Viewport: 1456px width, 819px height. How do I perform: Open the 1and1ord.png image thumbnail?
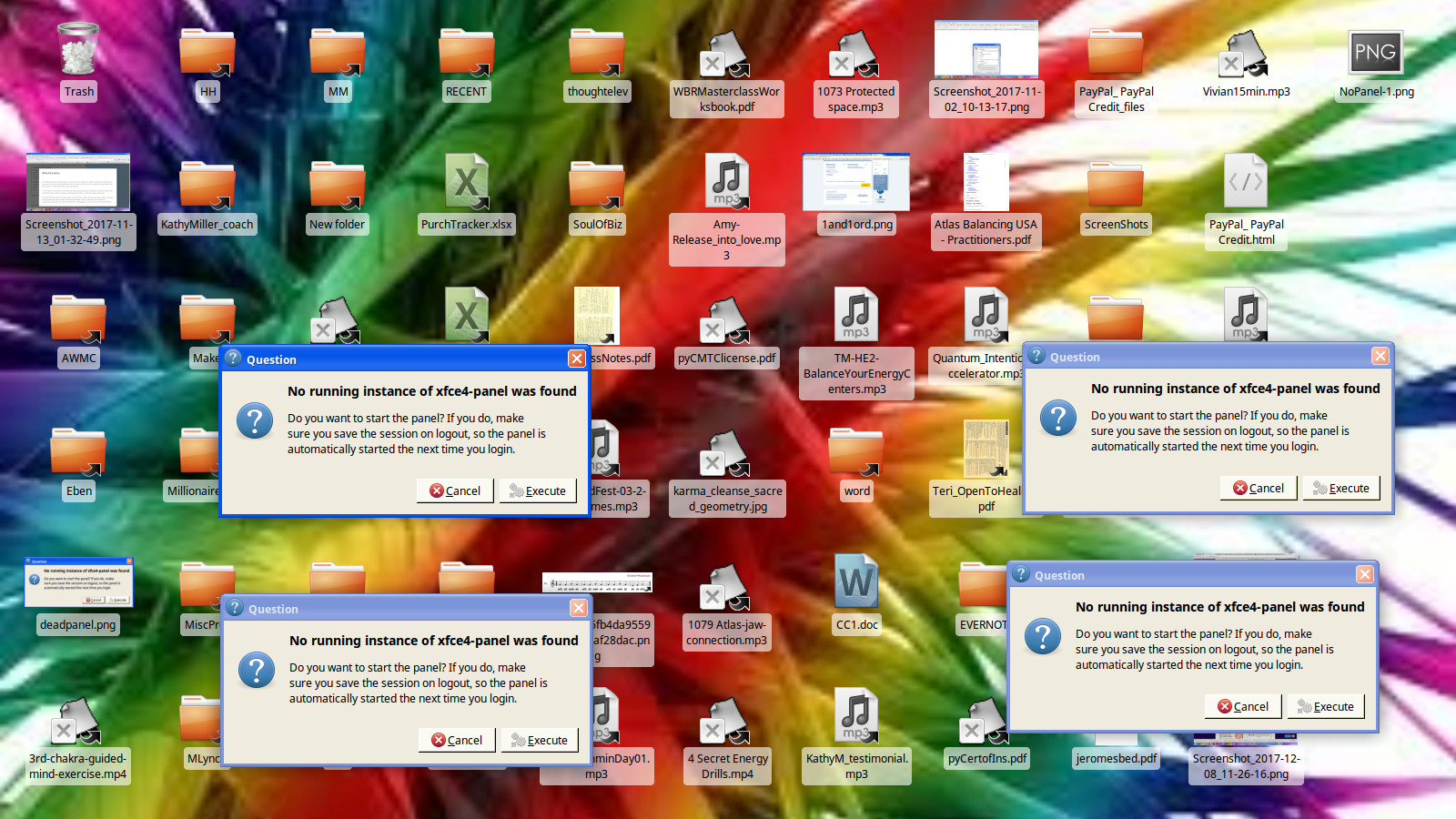point(856,183)
